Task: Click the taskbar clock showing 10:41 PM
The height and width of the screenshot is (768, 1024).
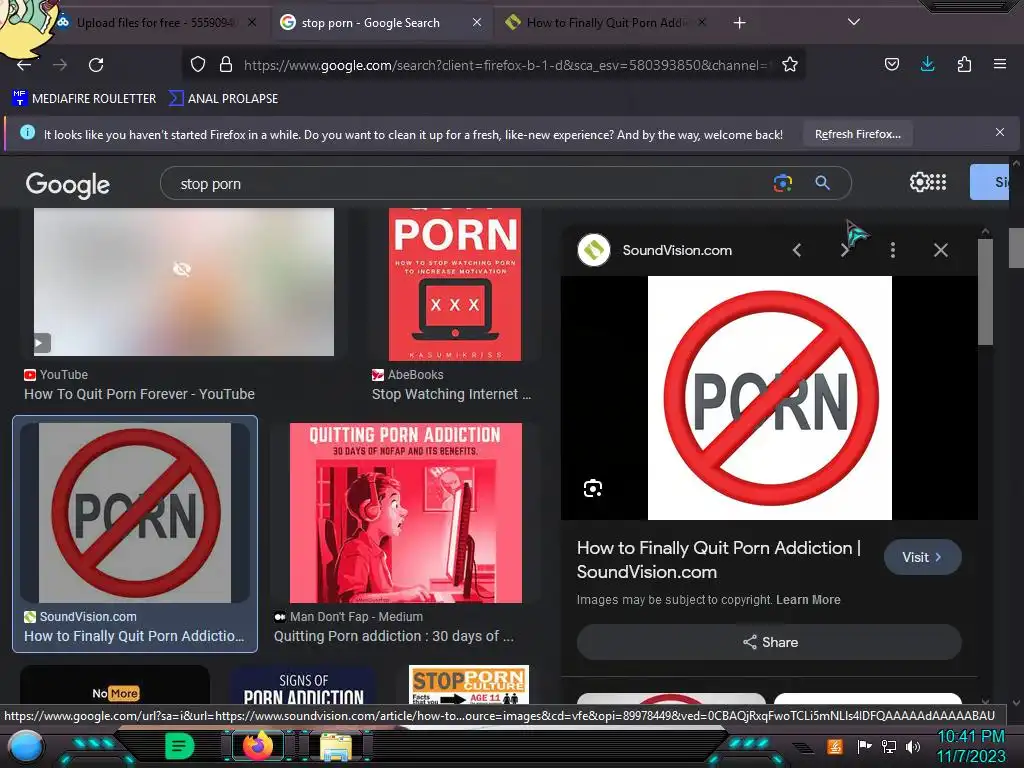Action: [x=971, y=746]
